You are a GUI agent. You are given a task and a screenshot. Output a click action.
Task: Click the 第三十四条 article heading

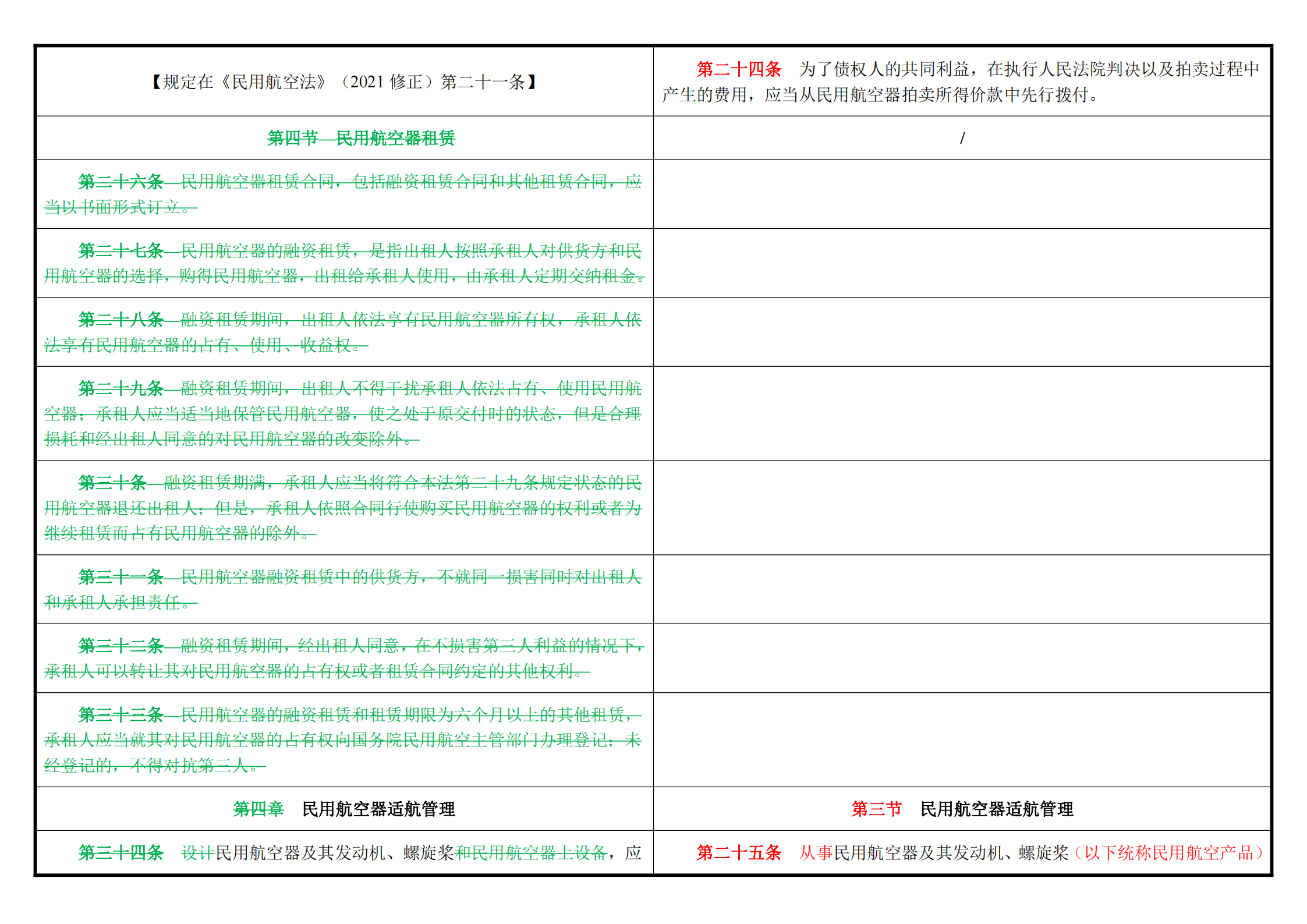pyautogui.click(x=121, y=853)
